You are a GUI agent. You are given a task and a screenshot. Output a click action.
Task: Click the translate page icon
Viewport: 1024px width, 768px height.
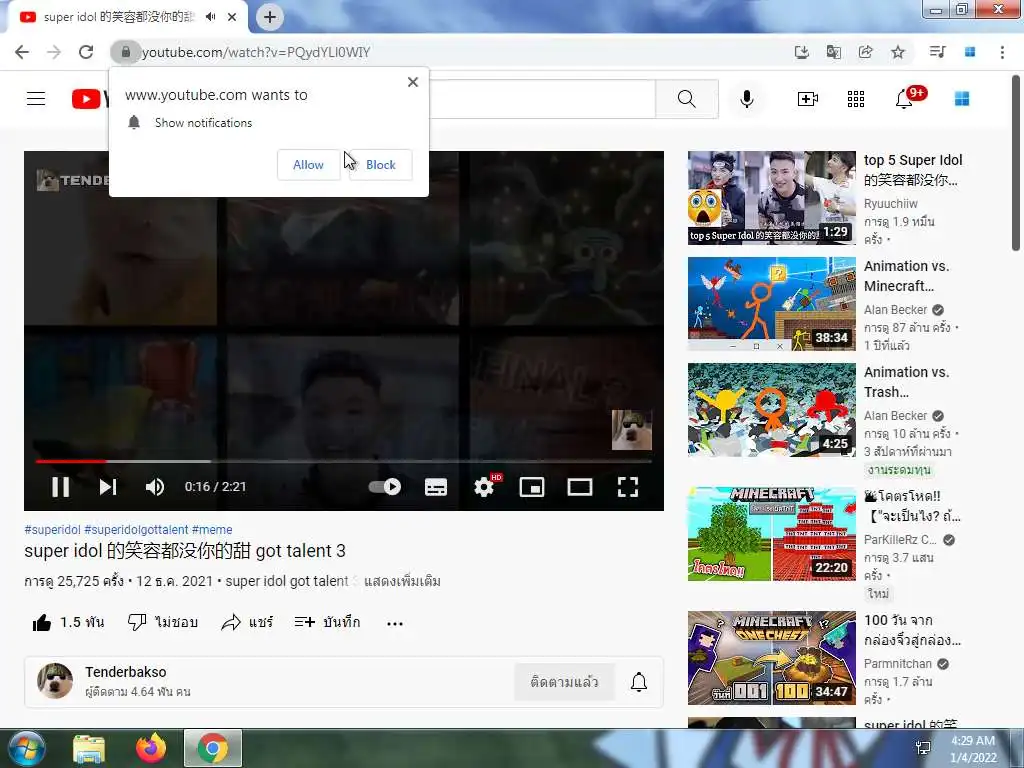click(x=834, y=52)
